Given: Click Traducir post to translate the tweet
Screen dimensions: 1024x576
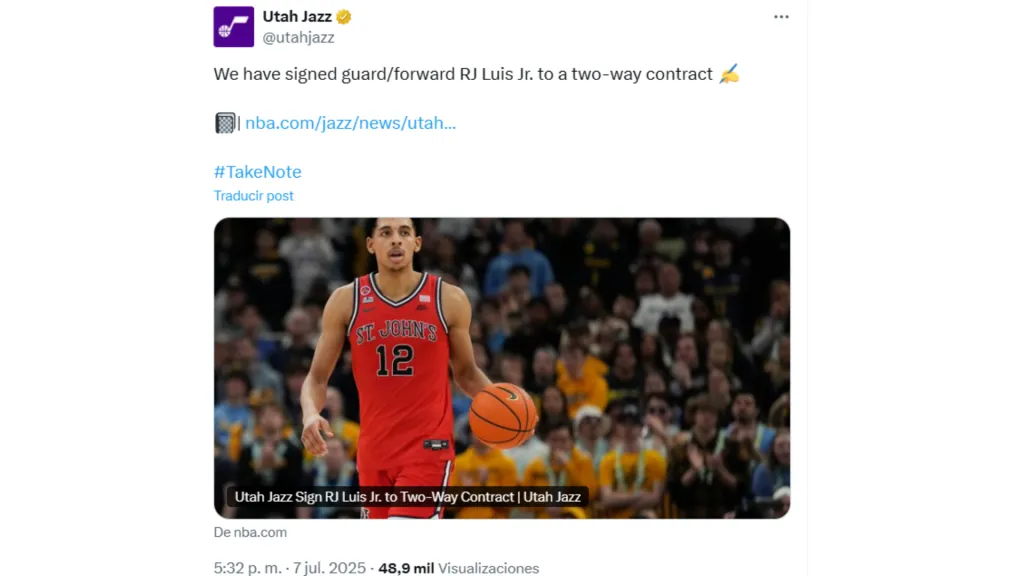Looking at the screenshot, I should coord(253,196).
